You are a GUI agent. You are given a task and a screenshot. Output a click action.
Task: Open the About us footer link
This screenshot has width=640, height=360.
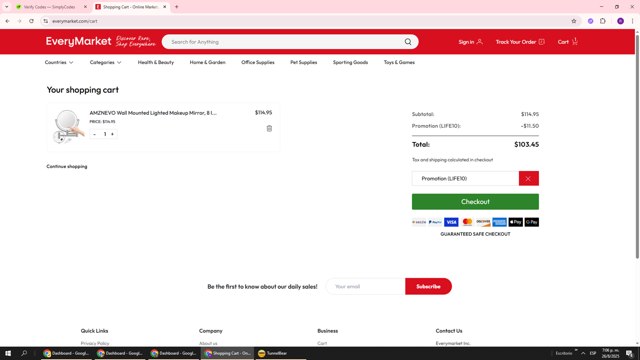point(208,343)
